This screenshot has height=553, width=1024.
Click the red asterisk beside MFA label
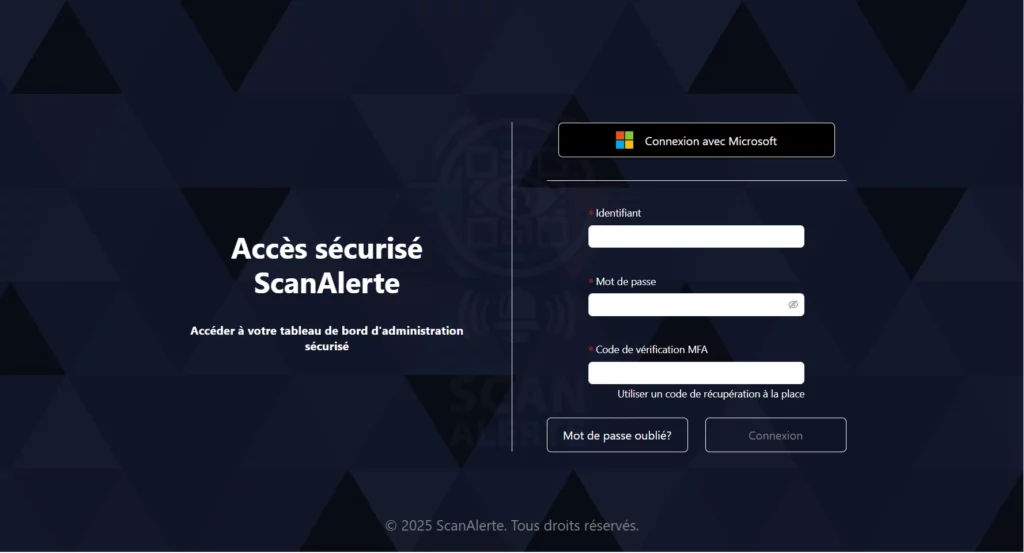(x=591, y=349)
